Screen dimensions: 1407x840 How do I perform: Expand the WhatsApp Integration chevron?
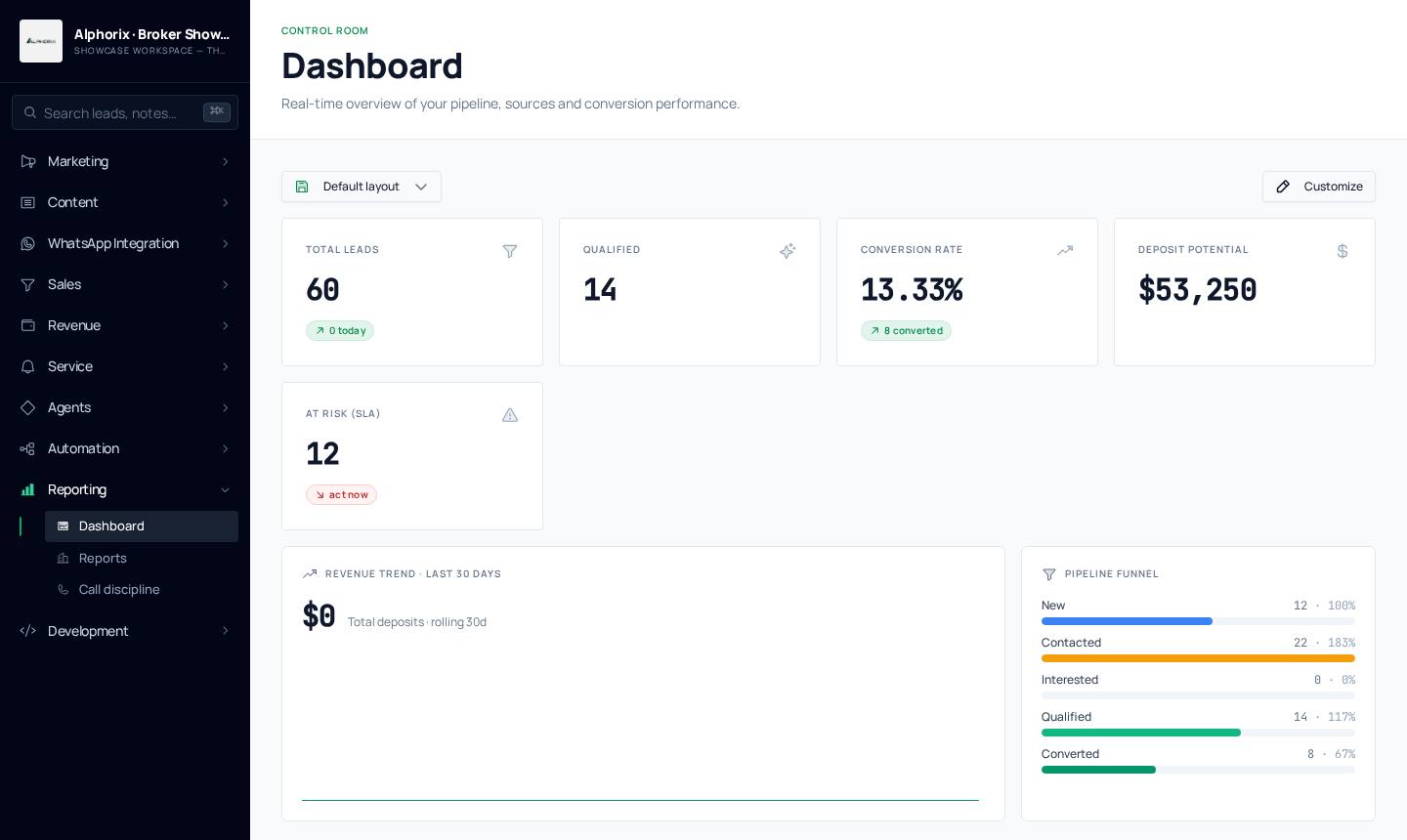click(225, 243)
